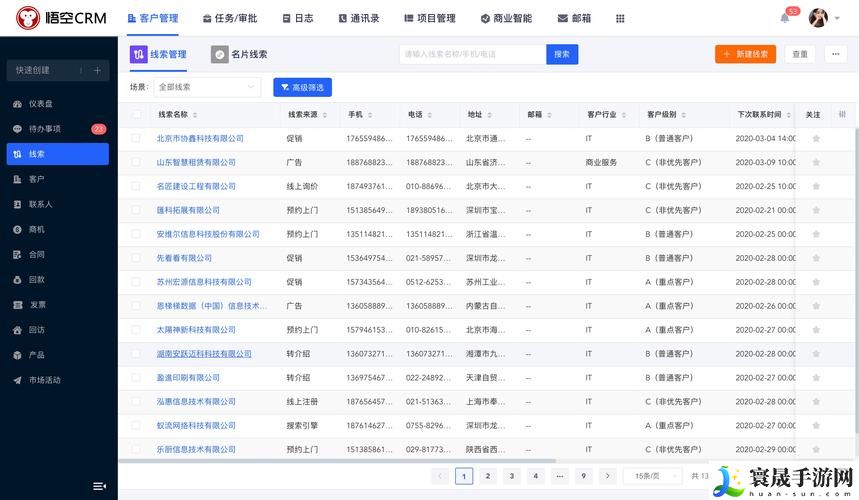Viewport: 859px width, 500px height.
Task: Star the 名匠建设工程有限公司 lead
Action: tap(816, 186)
